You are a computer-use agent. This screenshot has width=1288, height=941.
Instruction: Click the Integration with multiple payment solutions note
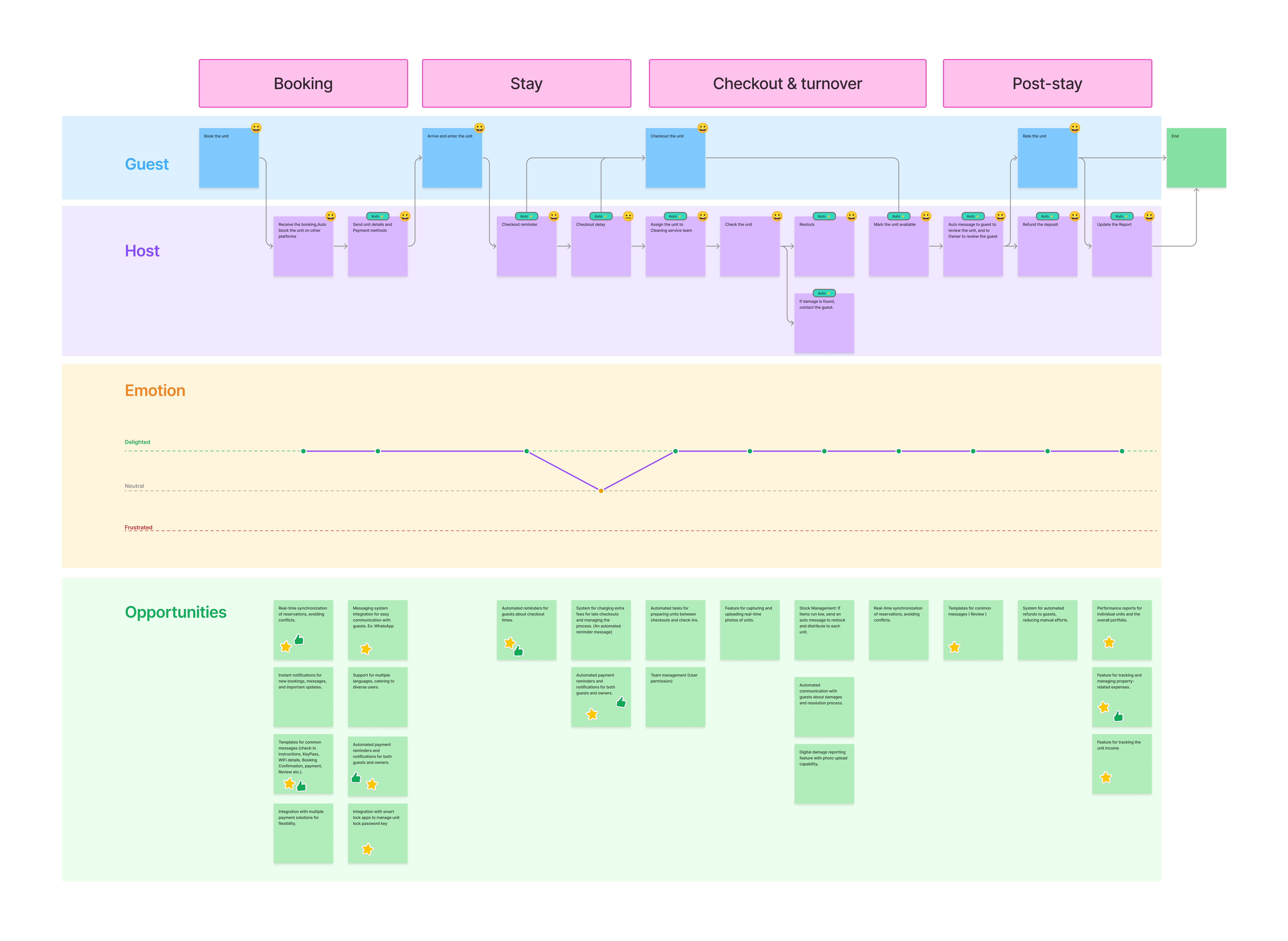303,833
